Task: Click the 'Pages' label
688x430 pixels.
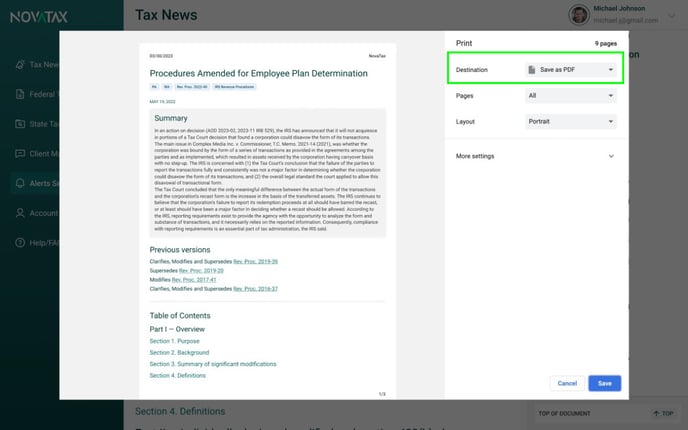Action: [464, 96]
